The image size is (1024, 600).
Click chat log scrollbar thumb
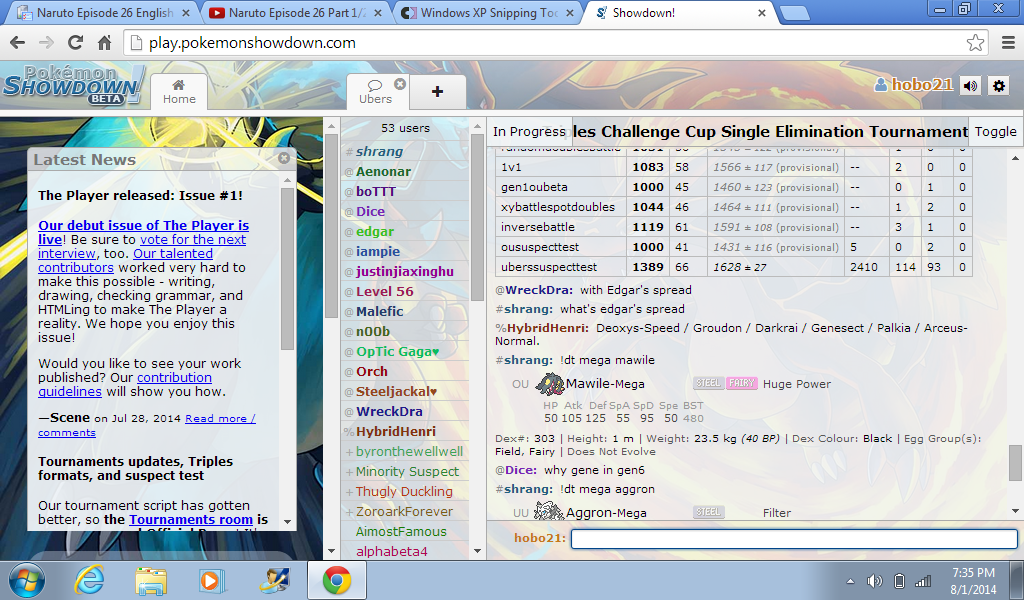click(x=1015, y=462)
